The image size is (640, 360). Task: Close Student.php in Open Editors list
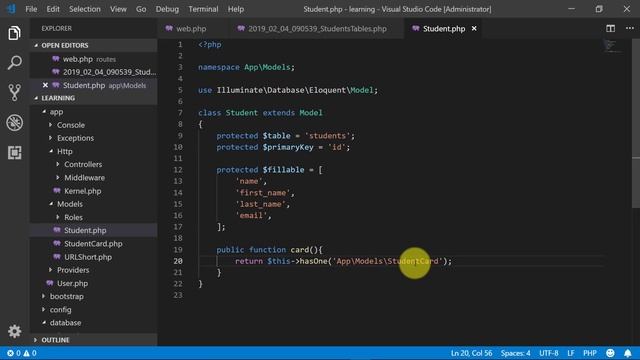click(x=45, y=85)
